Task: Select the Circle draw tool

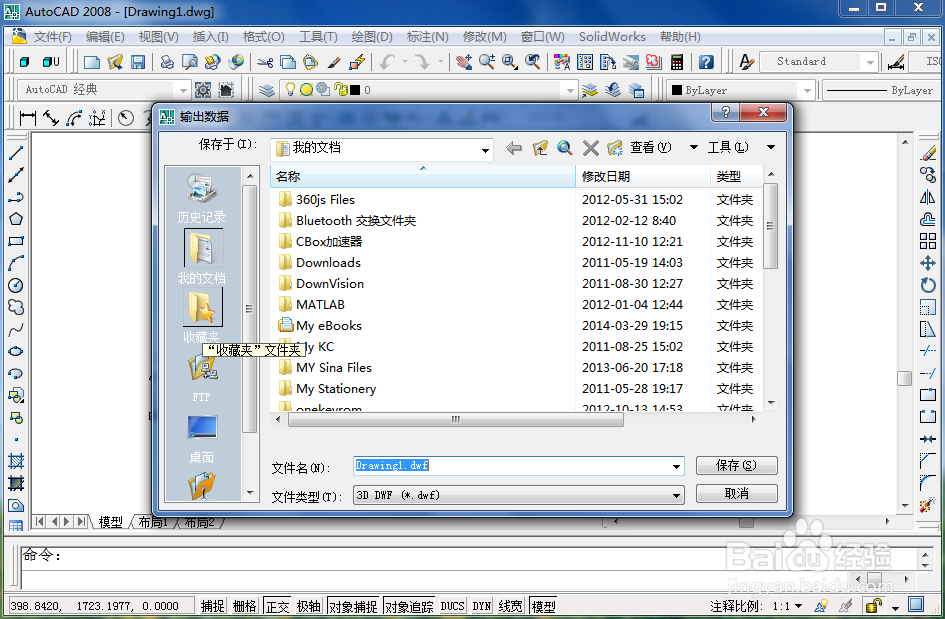Action: [x=16, y=285]
